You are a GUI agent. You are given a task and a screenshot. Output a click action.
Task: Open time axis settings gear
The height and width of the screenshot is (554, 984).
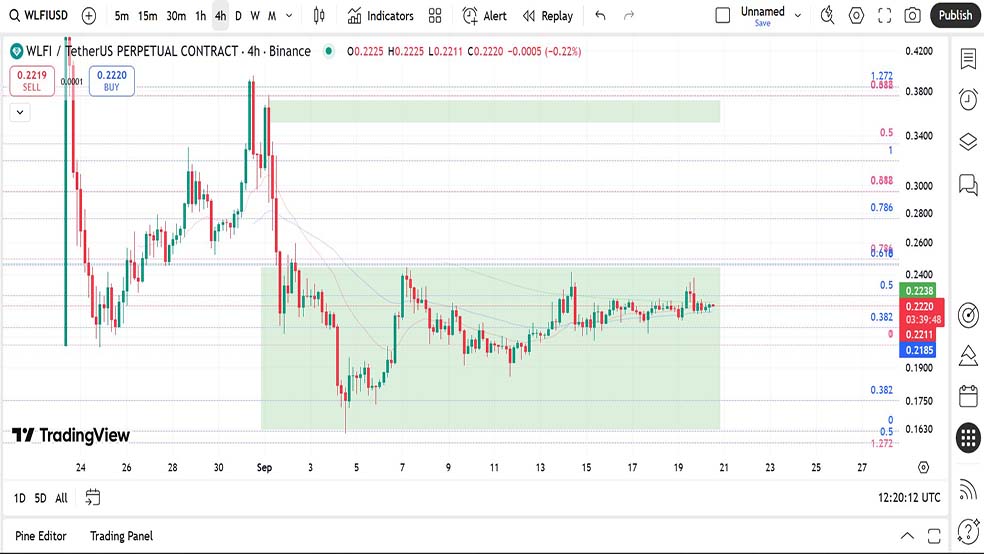point(923,467)
